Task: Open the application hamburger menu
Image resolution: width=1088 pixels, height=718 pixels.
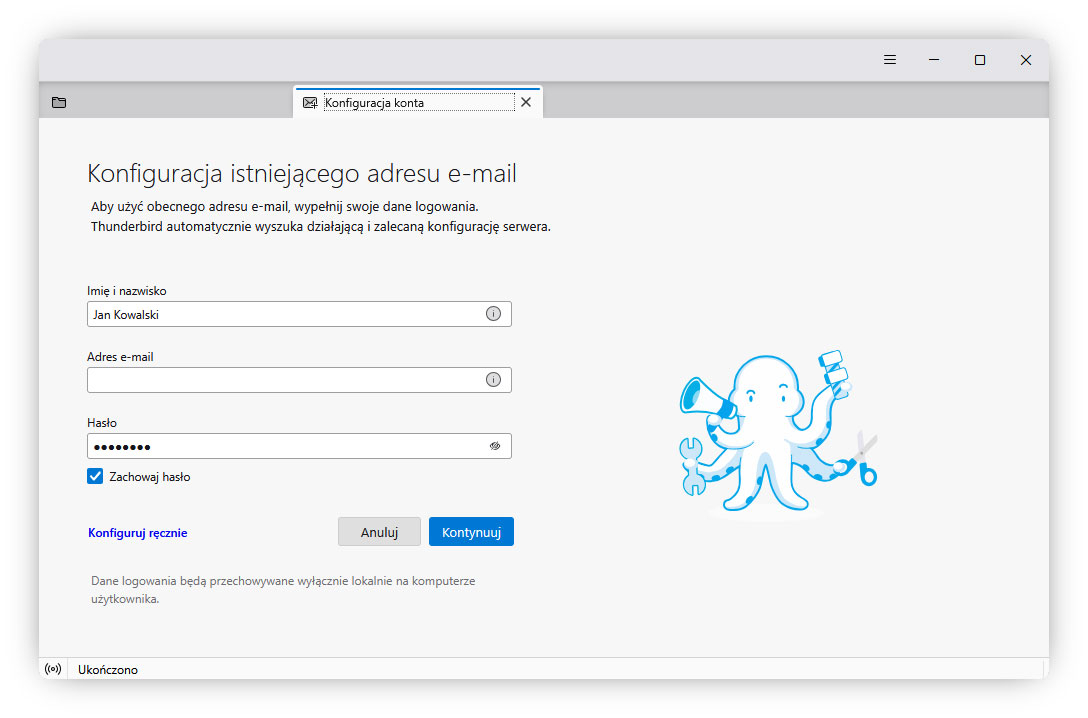Action: (889, 60)
